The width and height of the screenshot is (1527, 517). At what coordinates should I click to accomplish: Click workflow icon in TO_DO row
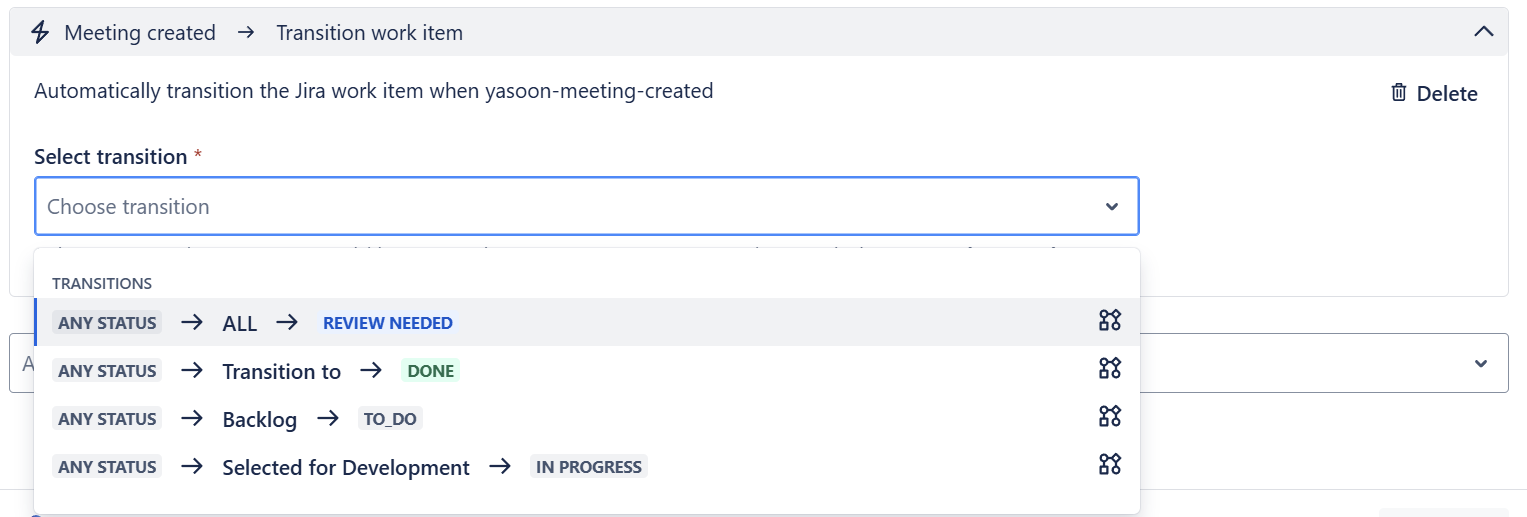tap(1109, 417)
